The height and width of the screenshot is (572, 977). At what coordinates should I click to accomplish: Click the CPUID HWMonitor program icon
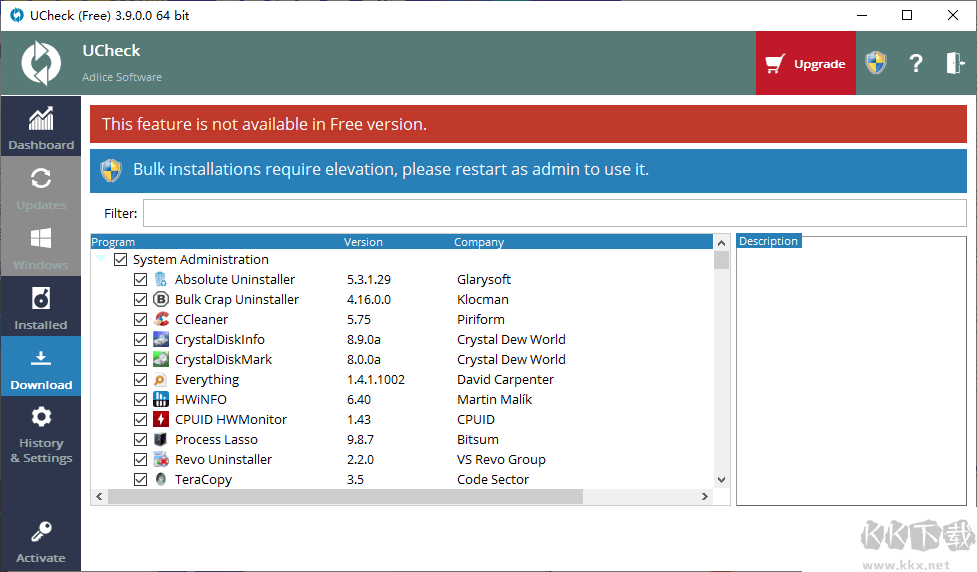pos(161,419)
